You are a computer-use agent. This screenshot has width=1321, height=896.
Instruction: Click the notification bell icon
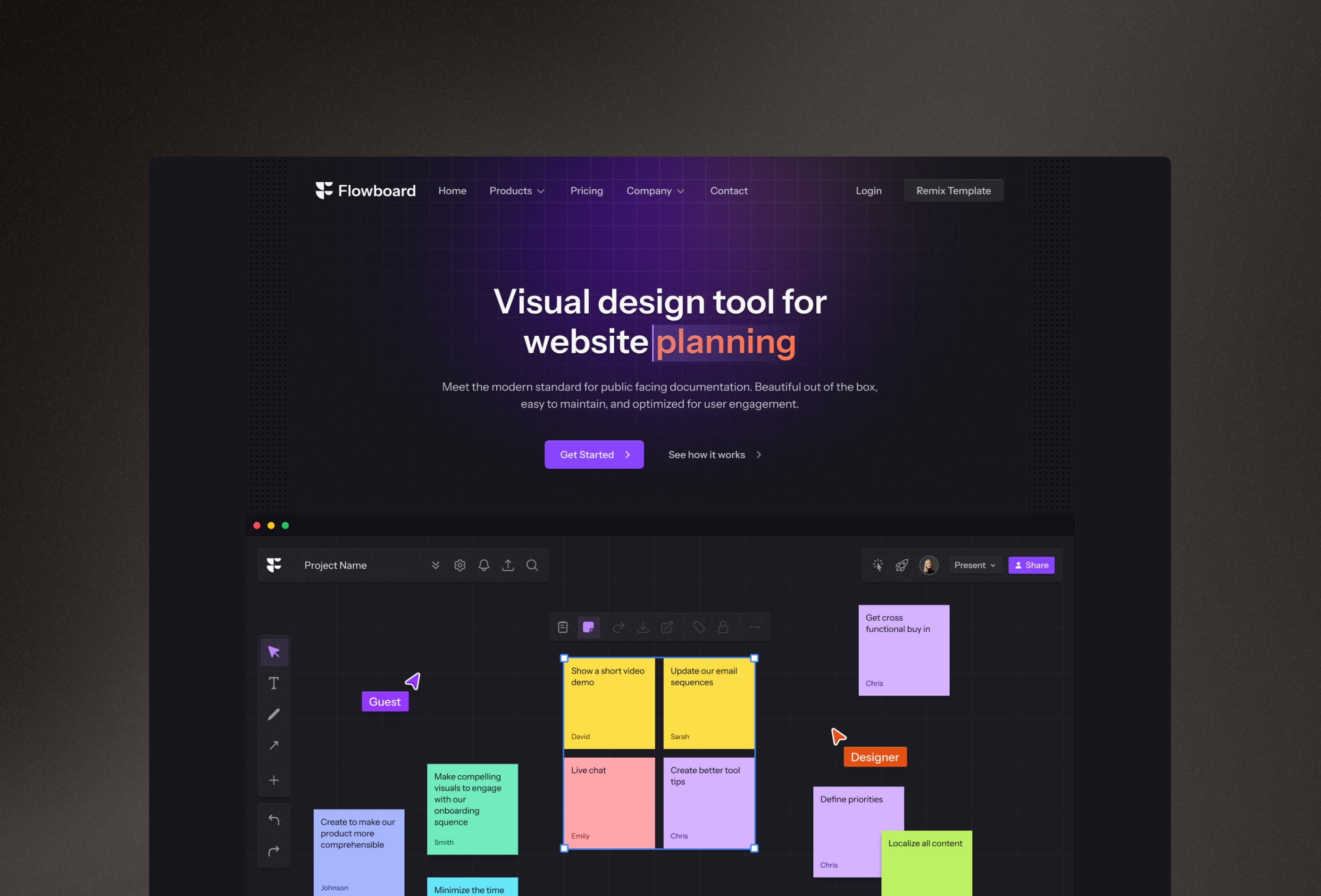484,565
